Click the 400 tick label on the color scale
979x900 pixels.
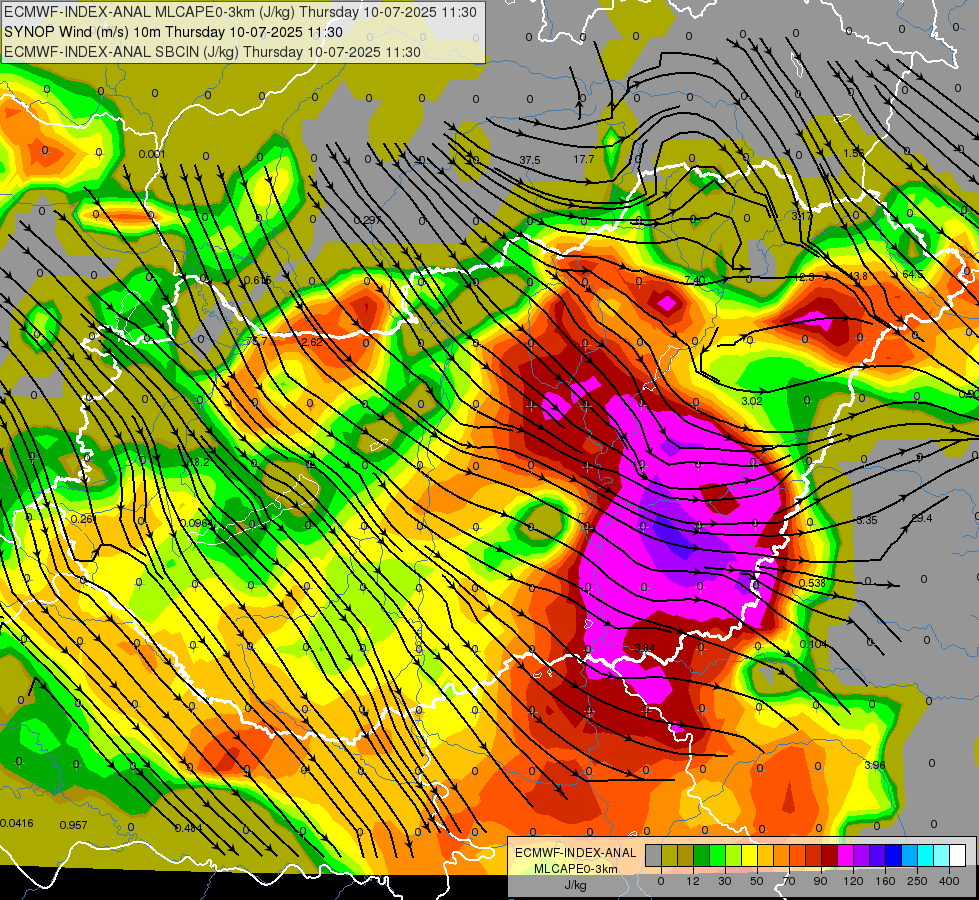tap(949, 881)
